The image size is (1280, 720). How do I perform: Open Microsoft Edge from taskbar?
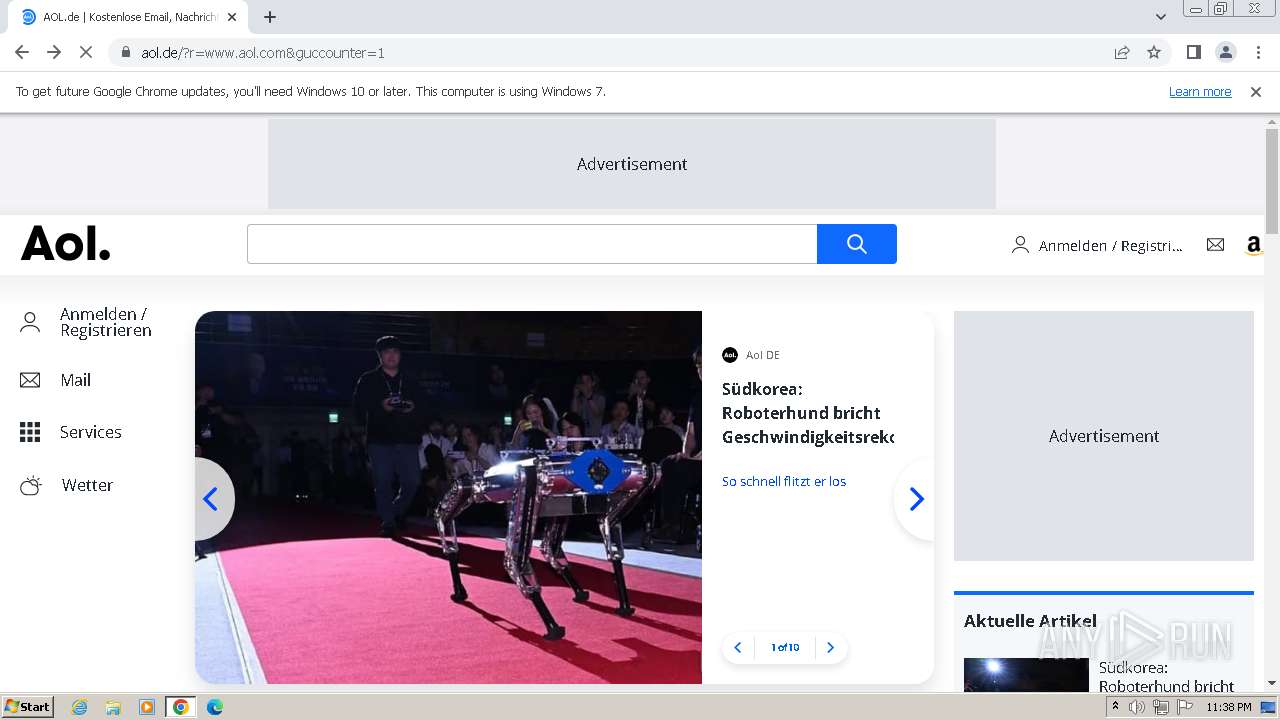point(214,707)
